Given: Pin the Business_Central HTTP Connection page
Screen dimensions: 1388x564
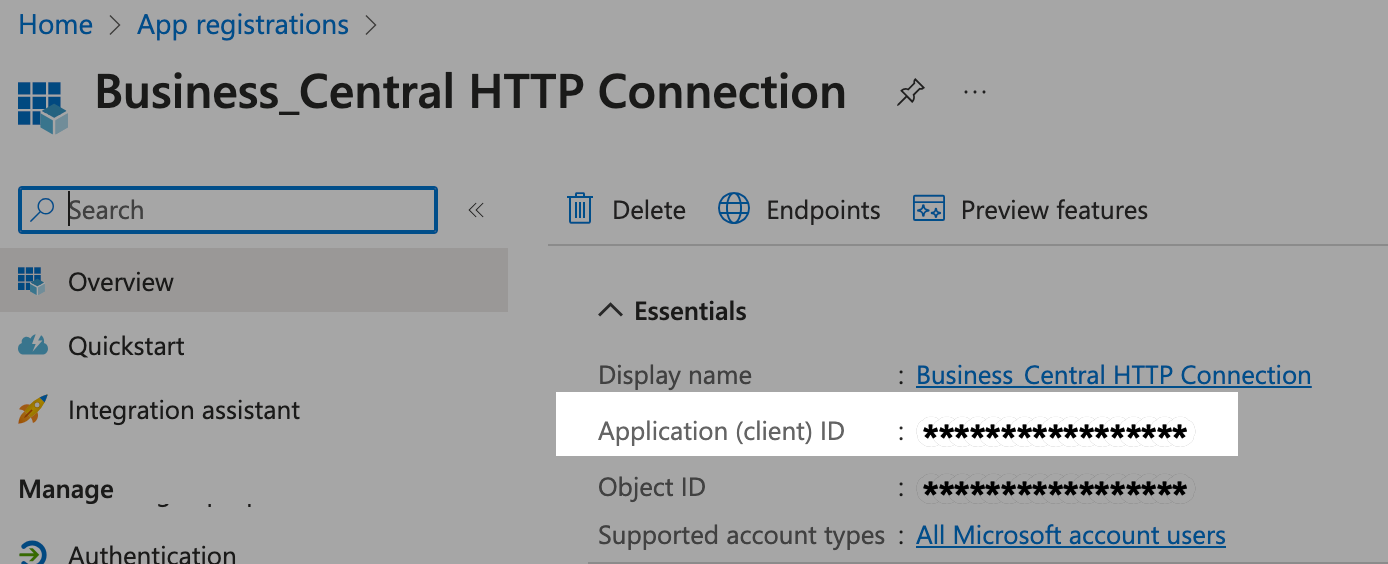Looking at the screenshot, I should [910, 93].
